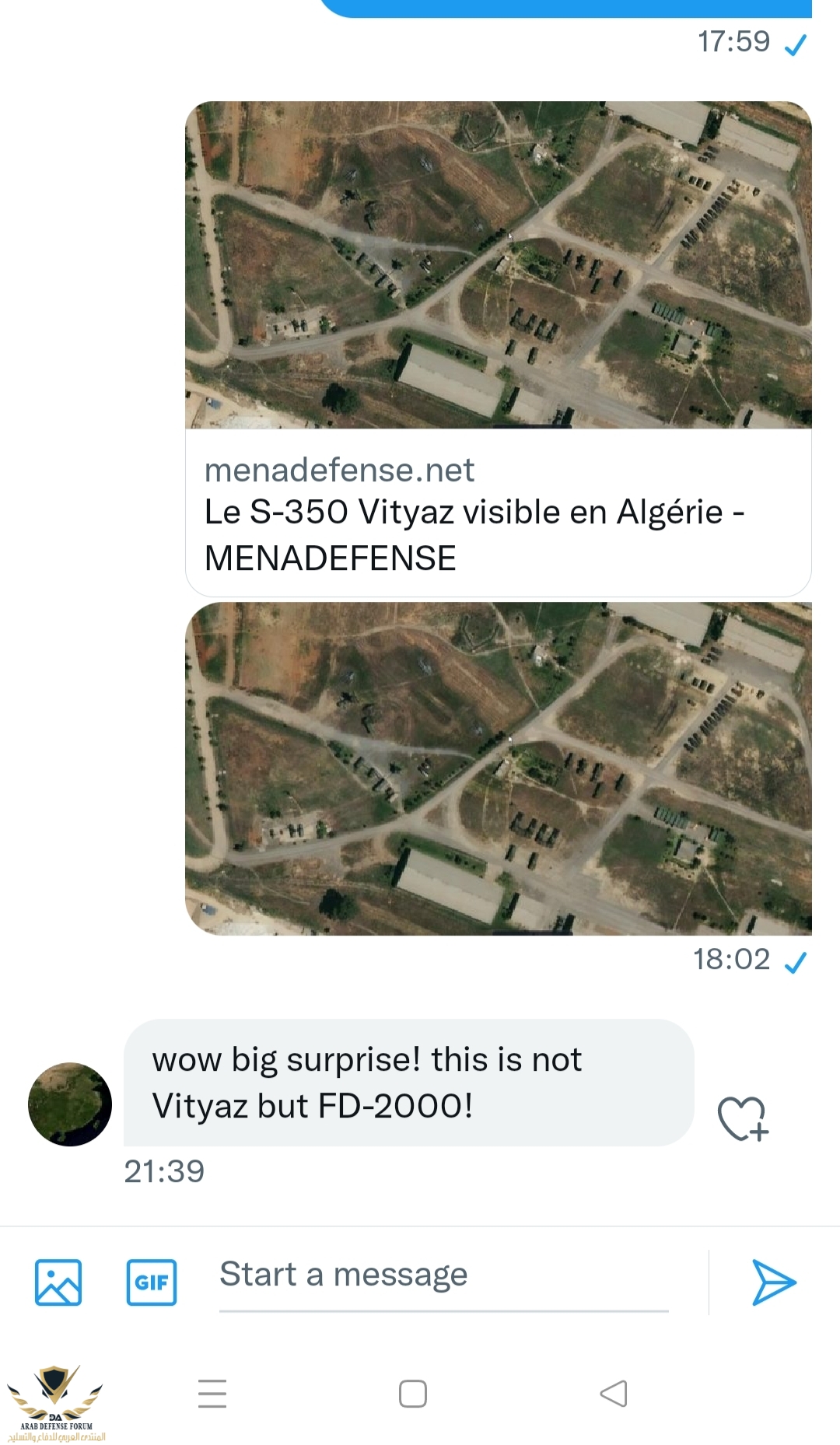Open the menadefense.net link preview title

(474, 535)
